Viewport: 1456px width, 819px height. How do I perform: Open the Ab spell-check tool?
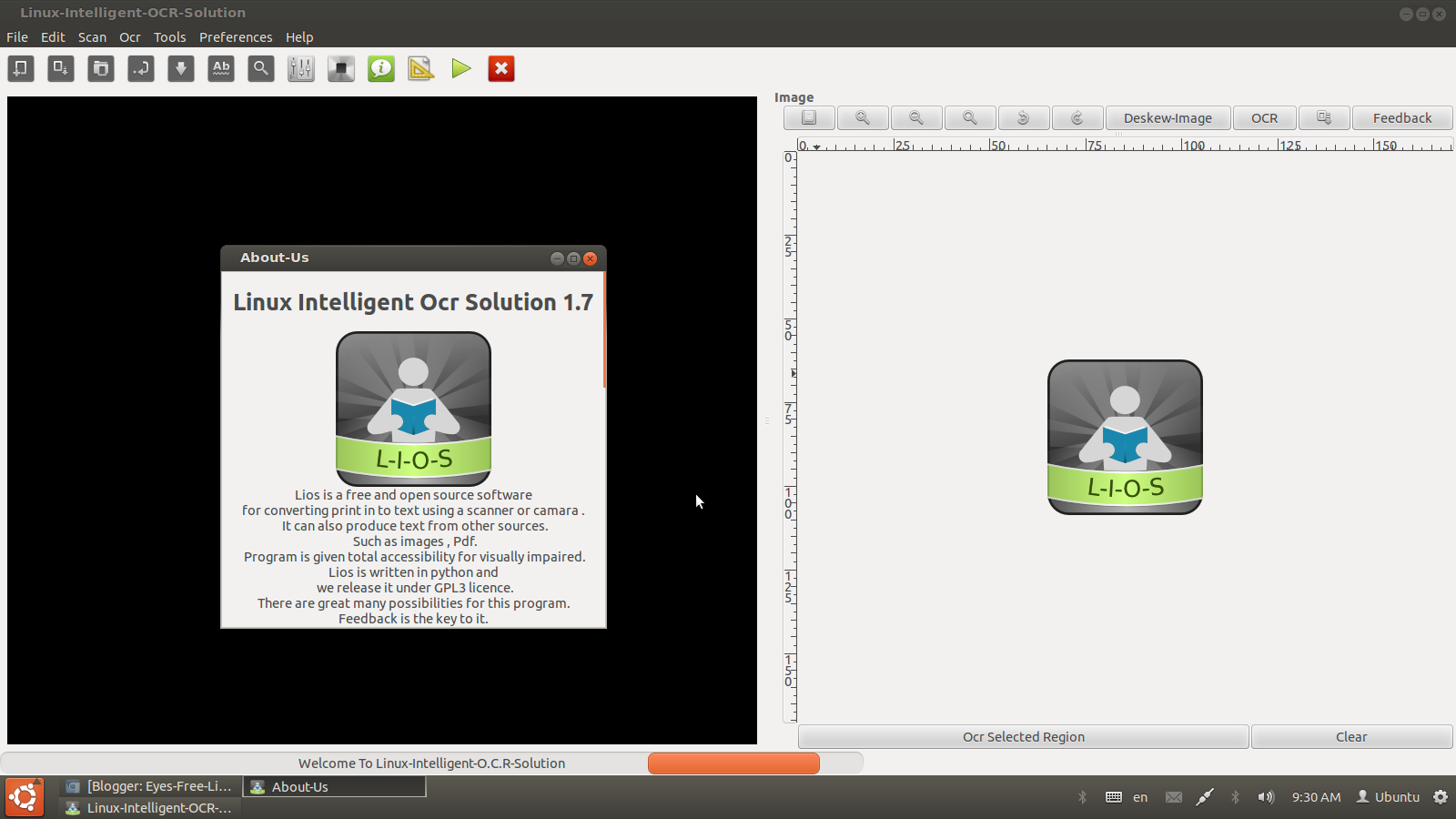(x=220, y=68)
